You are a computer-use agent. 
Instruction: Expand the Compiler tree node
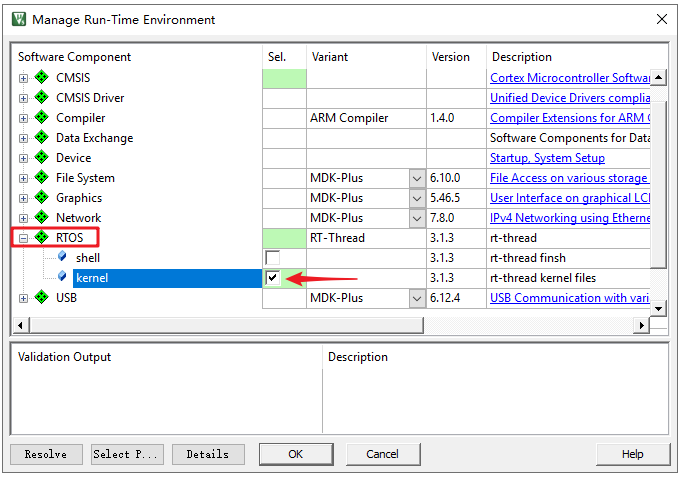click(23, 118)
